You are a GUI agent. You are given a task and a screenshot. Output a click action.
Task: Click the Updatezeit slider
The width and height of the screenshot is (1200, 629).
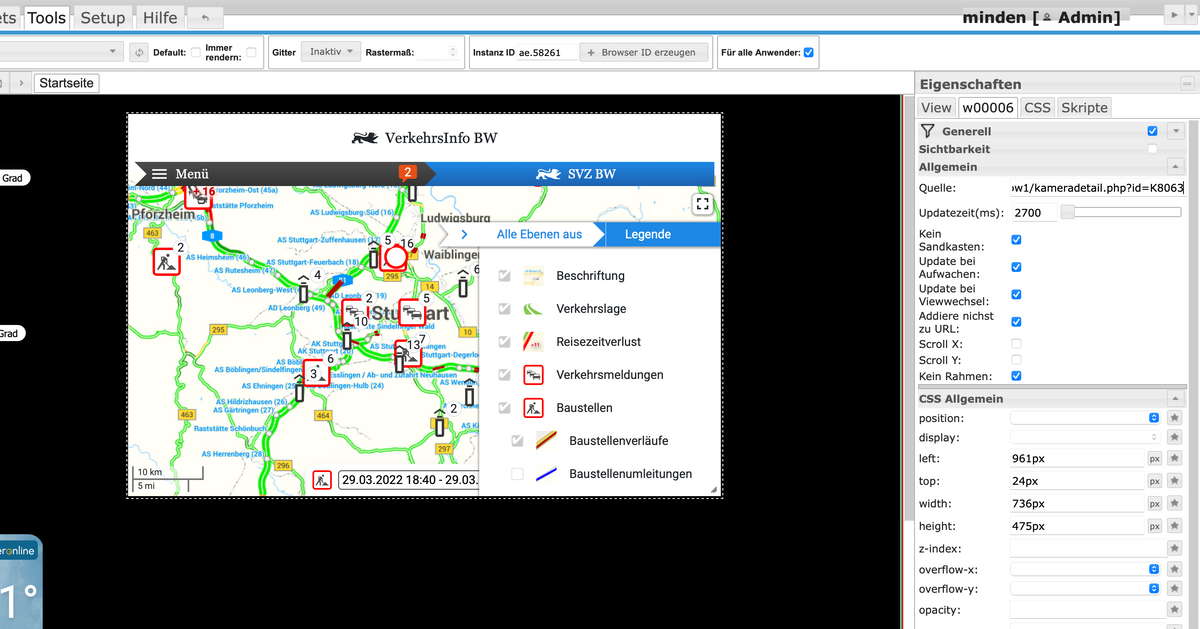pos(1122,212)
